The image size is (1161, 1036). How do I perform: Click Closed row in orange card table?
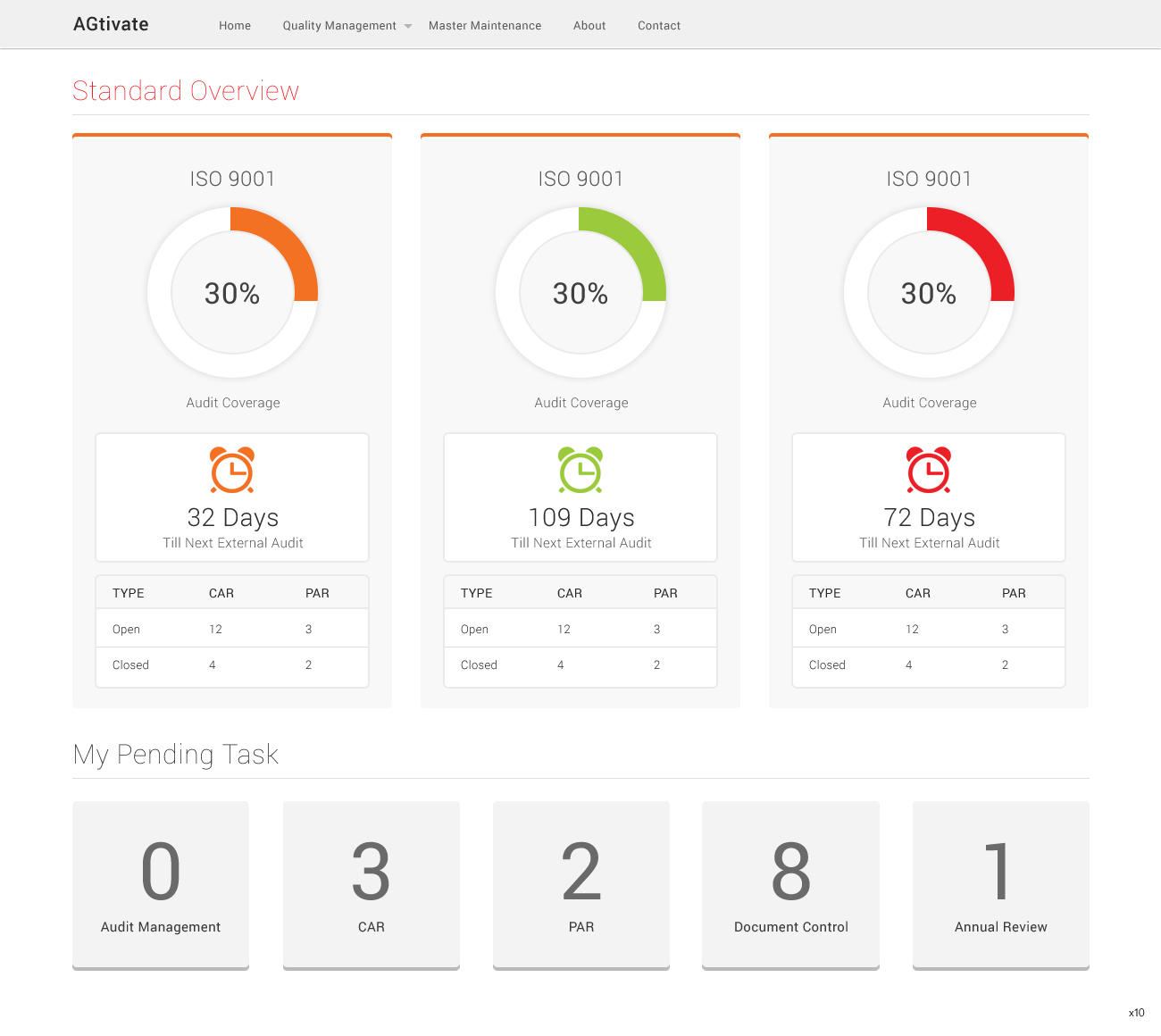click(232, 665)
